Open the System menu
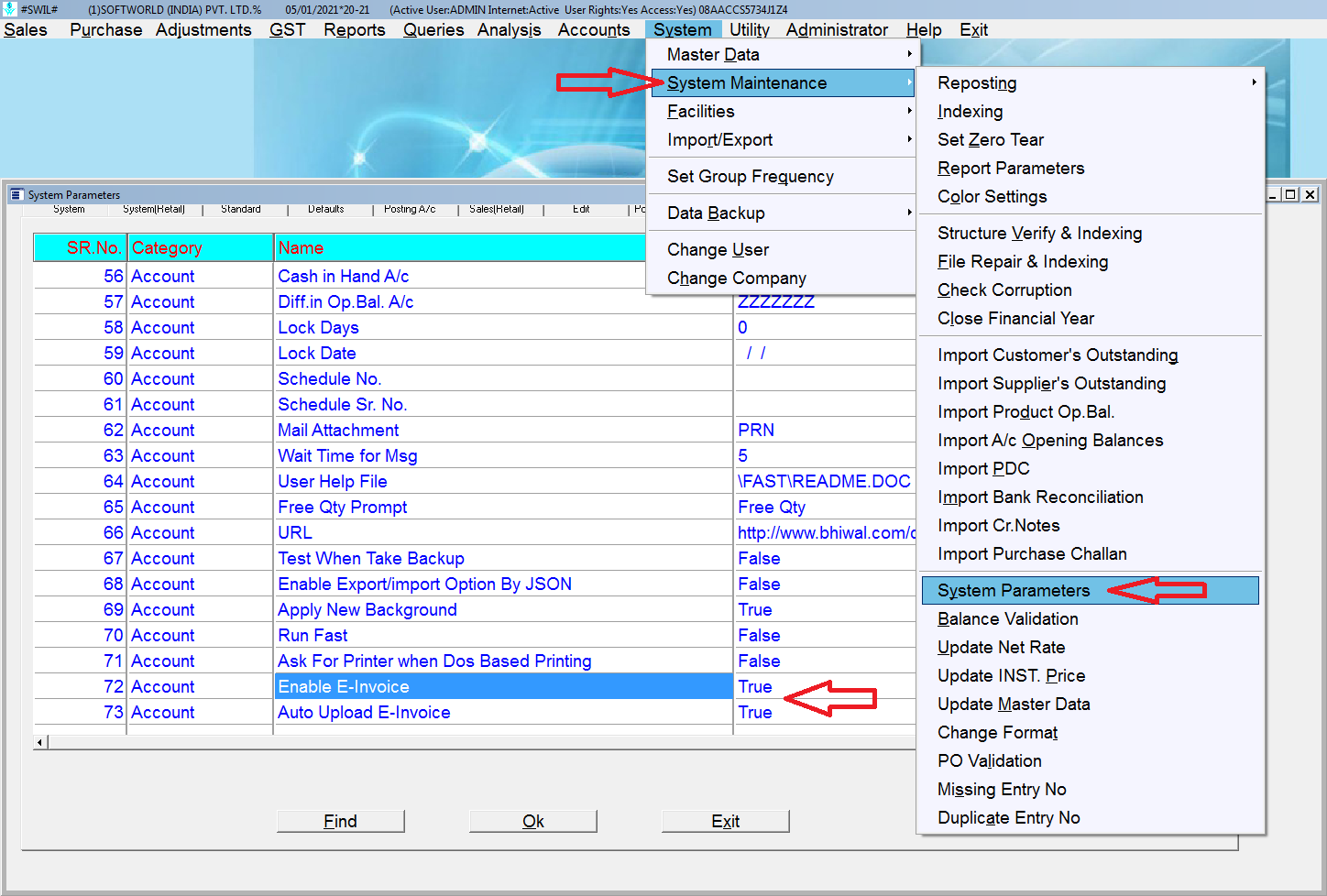1327x896 pixels. [x=683, y=29]
